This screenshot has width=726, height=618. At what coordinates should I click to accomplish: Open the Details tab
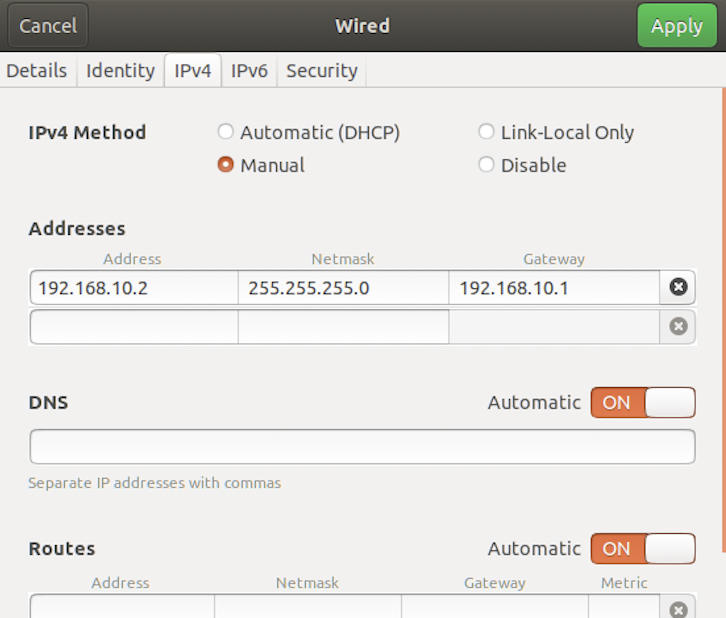coord(37,71)
